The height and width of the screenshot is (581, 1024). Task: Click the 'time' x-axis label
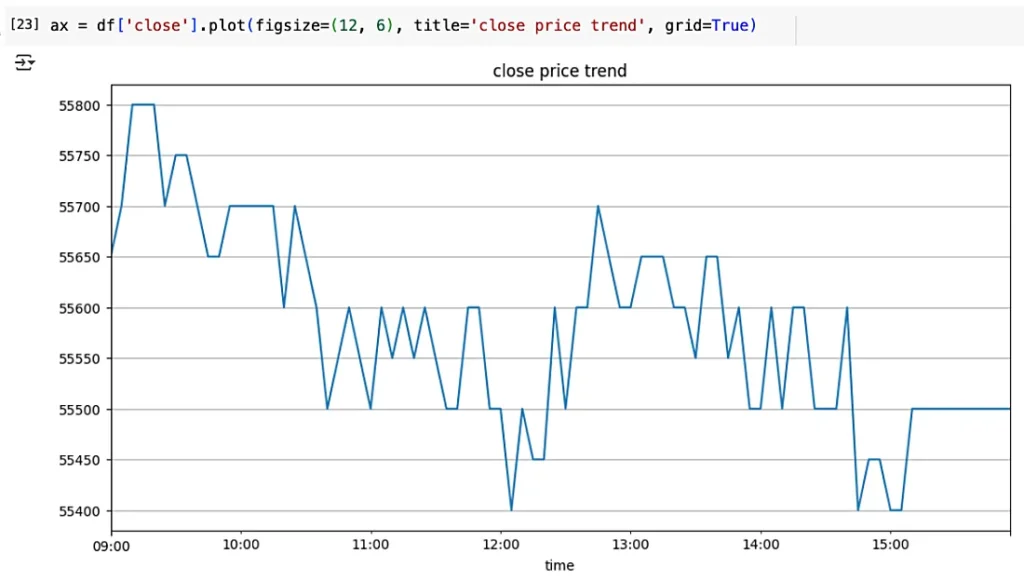tap(560, 565)
